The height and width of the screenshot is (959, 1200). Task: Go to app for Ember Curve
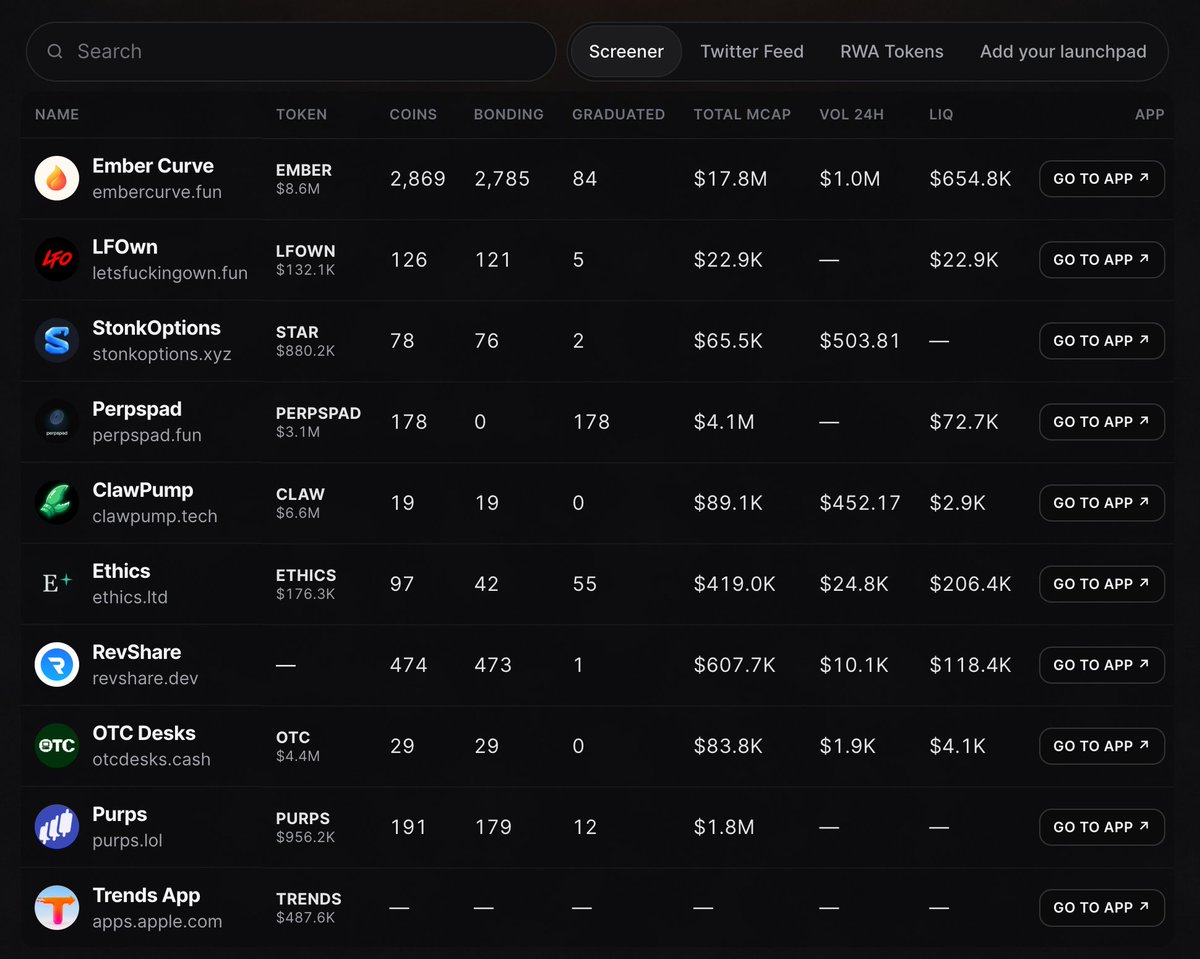(x=1102, y=179)
